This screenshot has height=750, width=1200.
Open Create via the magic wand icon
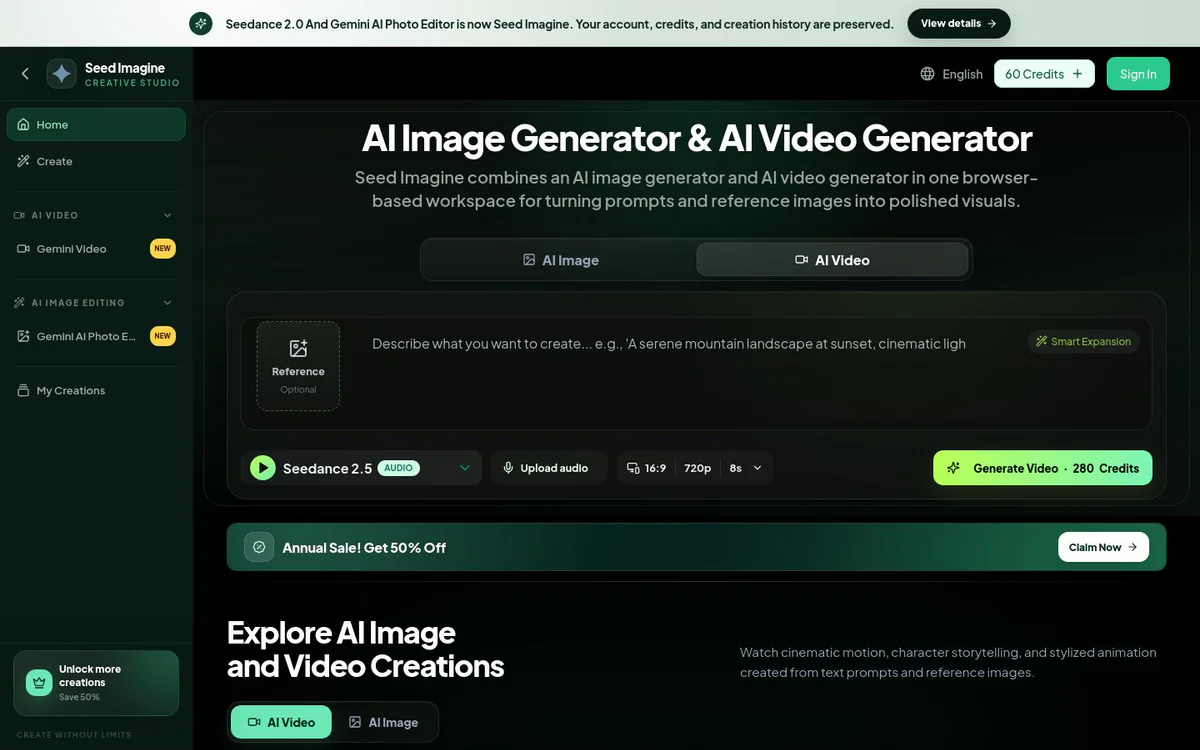[x=23, y=161]
